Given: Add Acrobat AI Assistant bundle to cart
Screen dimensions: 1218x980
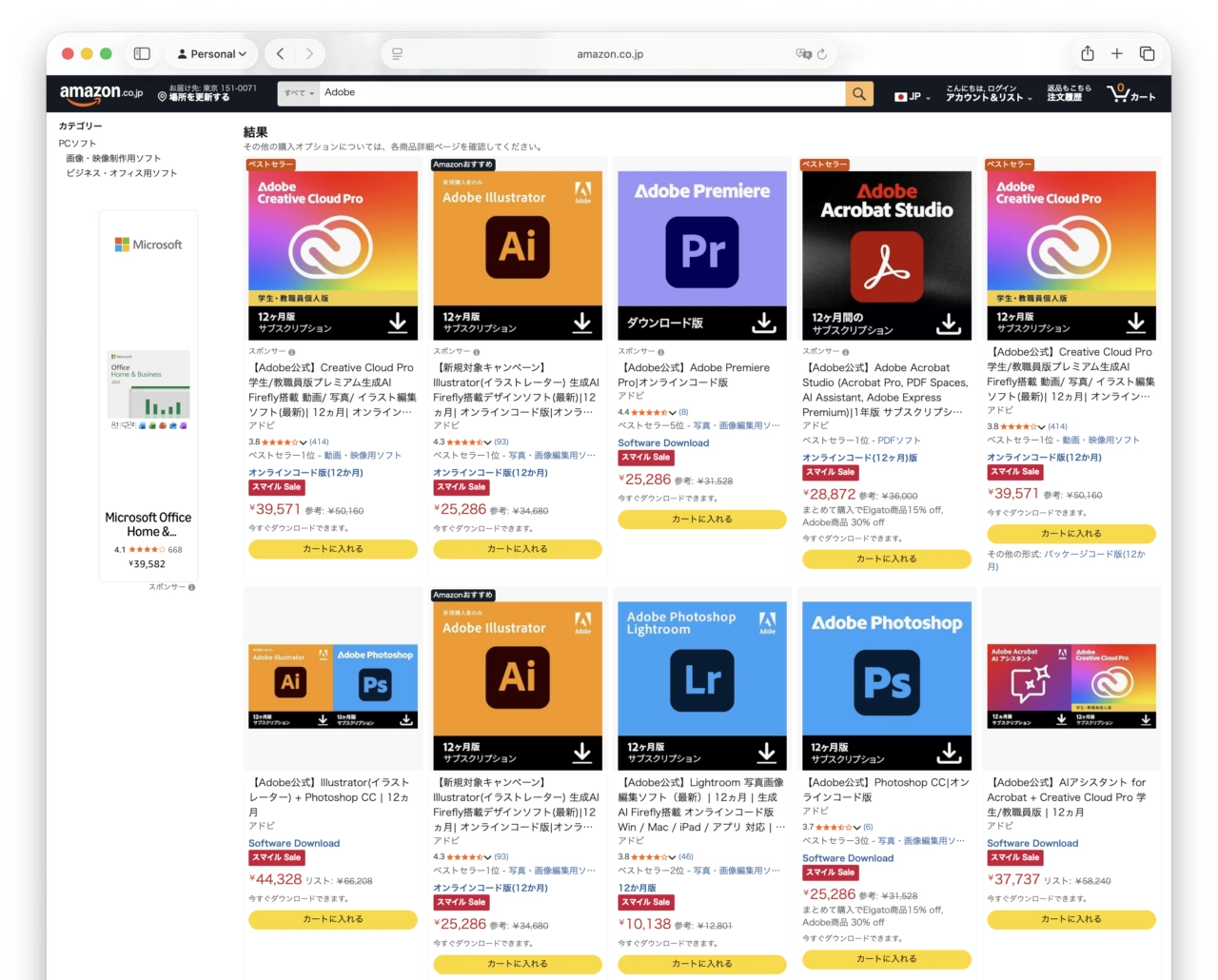Looking at the screenshot, I should tap(1071, 919).
